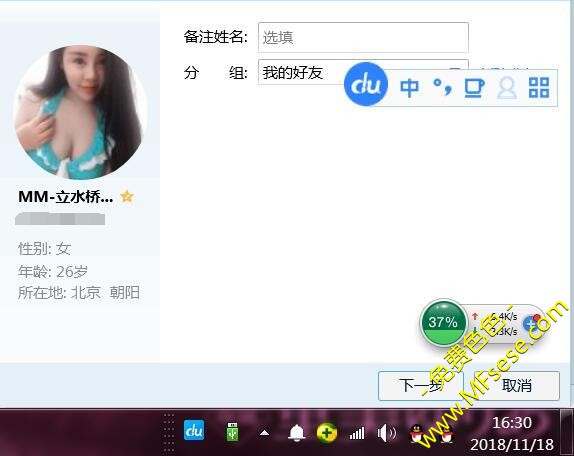Click the nickname 'MM-立水桥...'
This screenshot has height=456, width=574.
(66, 197)
